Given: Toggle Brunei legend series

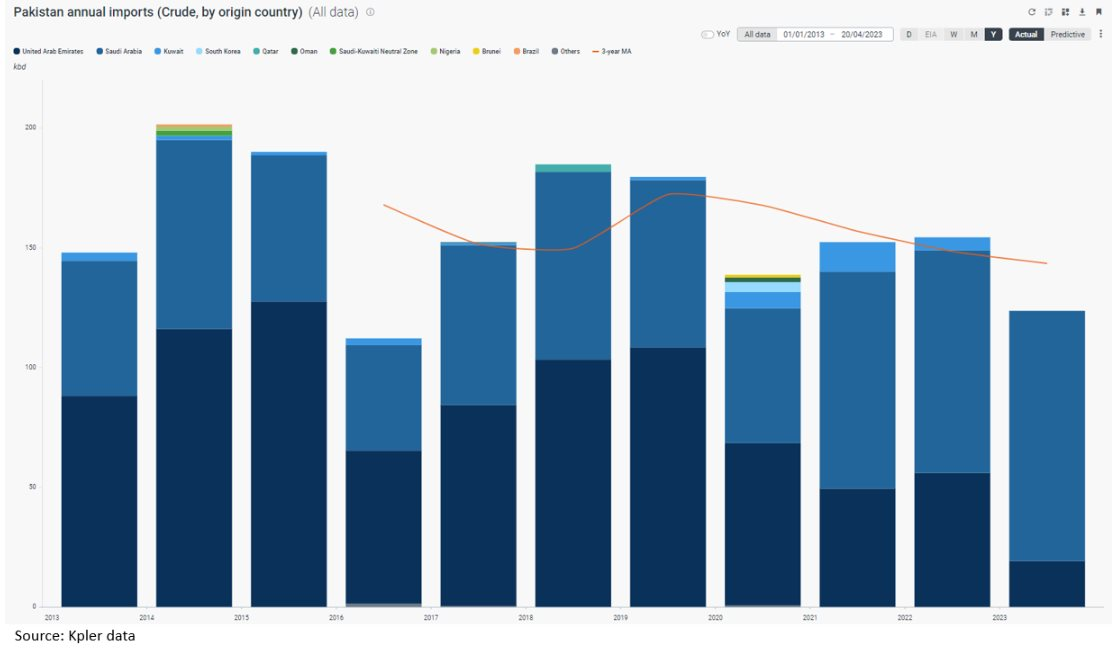Looking at the screenshot, I should [487, 51].
